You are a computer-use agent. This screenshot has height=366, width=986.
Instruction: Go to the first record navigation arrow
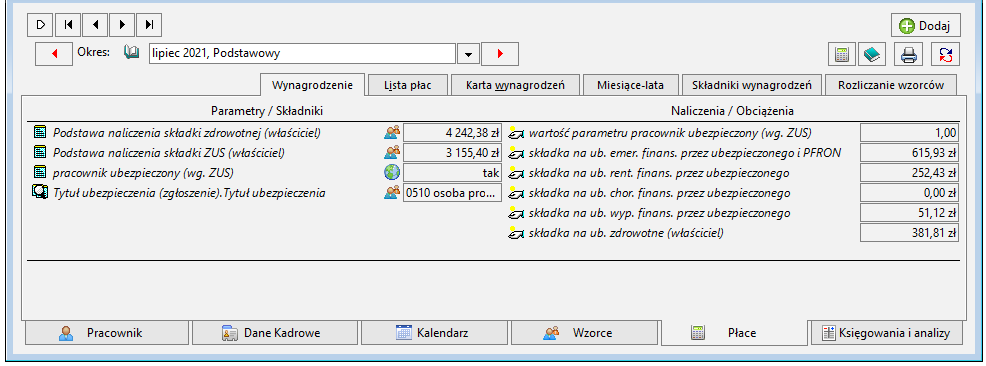69,25
